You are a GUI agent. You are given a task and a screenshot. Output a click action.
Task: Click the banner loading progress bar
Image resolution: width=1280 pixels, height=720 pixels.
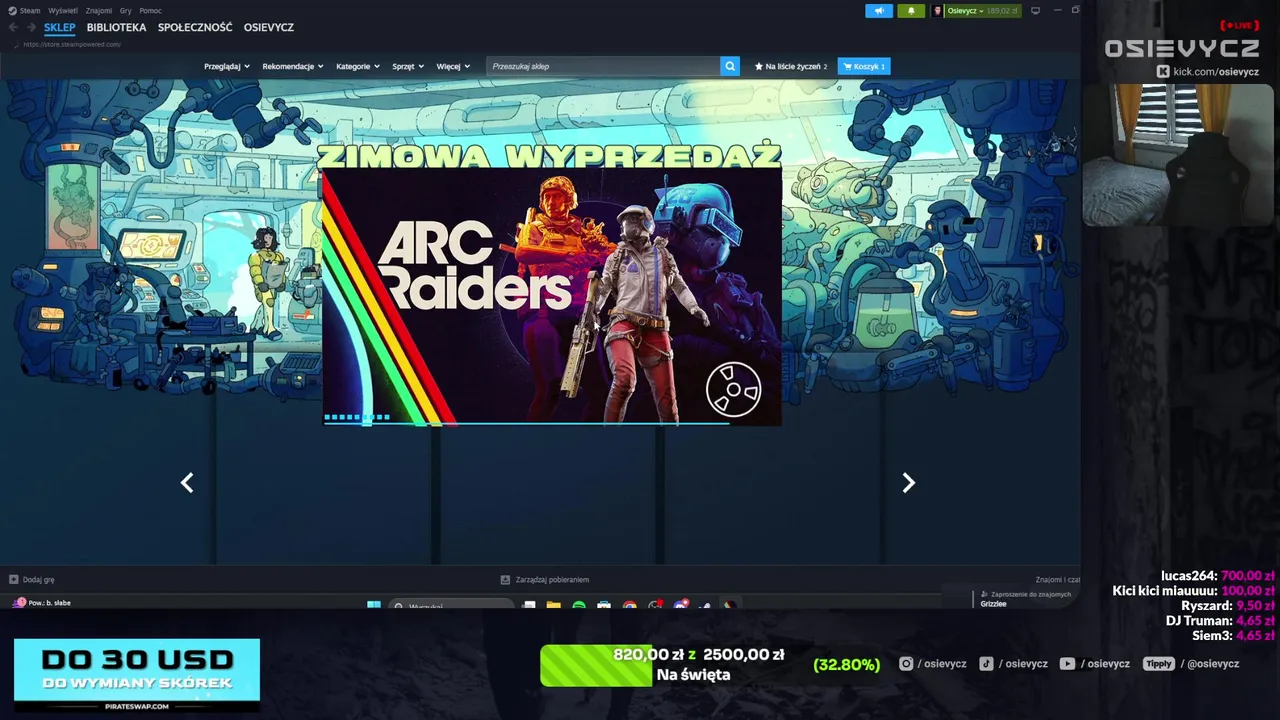point(526,422)
